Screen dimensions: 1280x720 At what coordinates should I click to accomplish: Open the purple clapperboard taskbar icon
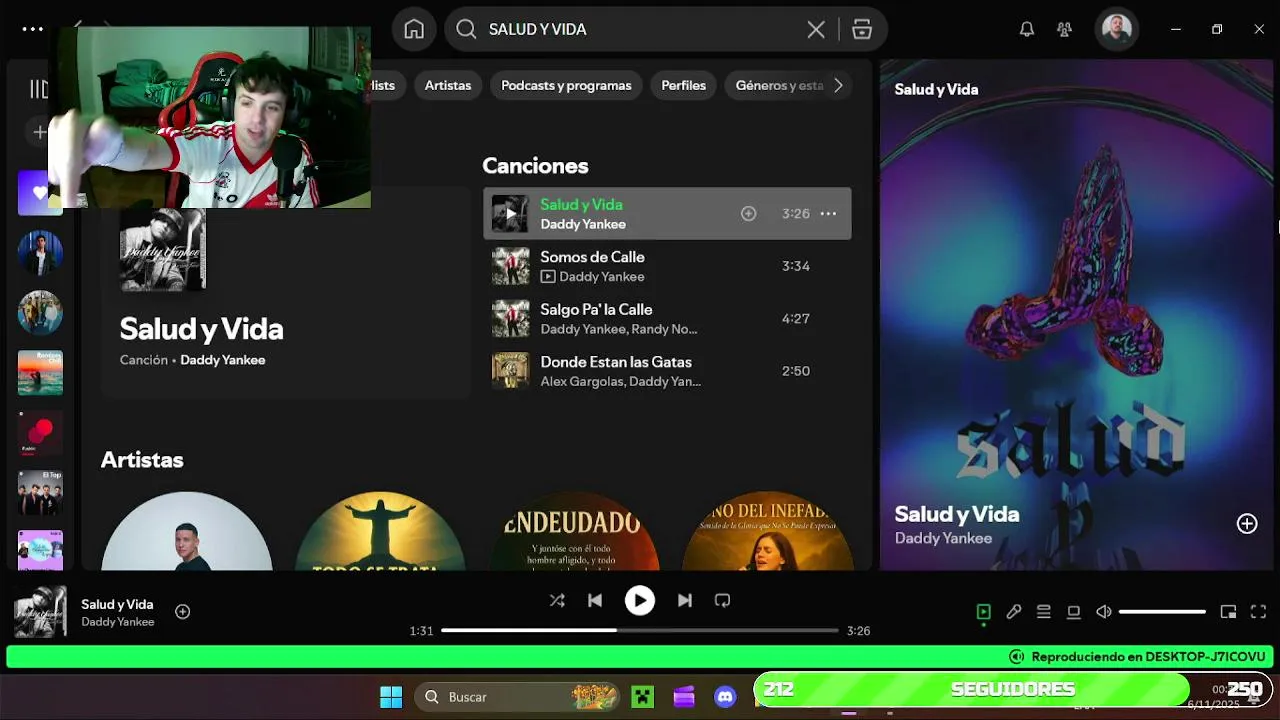684,697
